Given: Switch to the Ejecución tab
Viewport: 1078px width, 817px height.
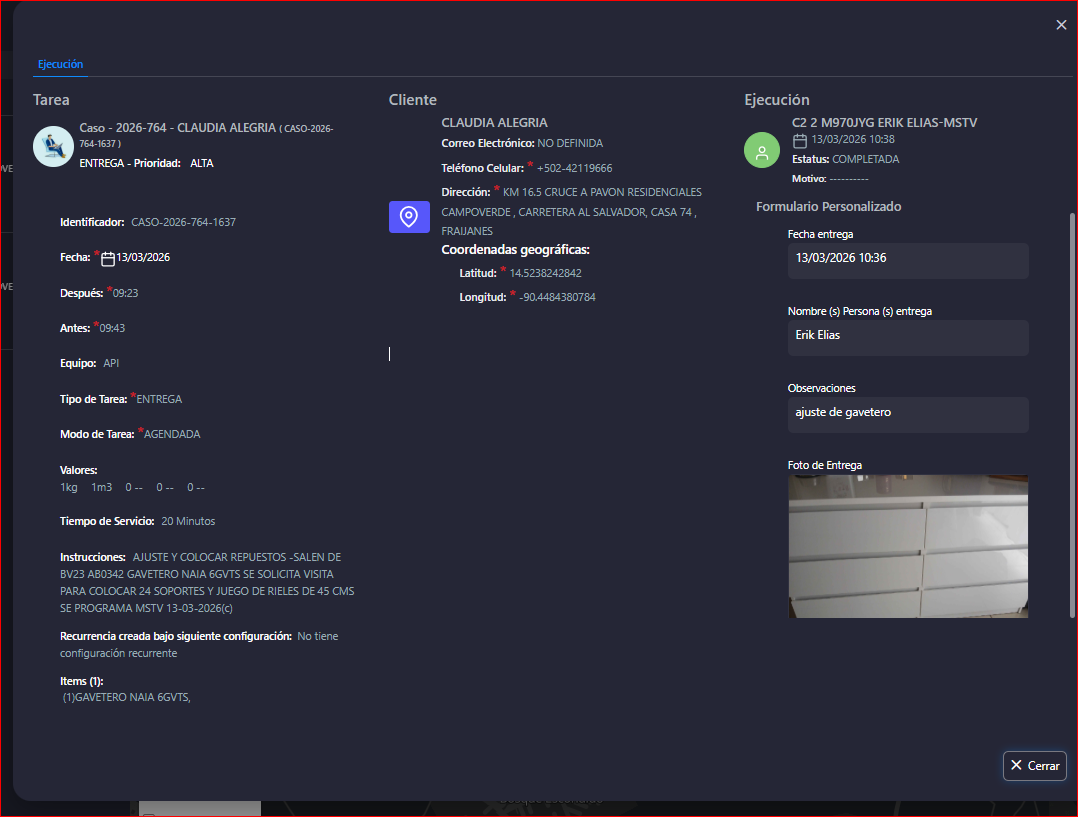Looking at the screenshot, I should (60, 64).
